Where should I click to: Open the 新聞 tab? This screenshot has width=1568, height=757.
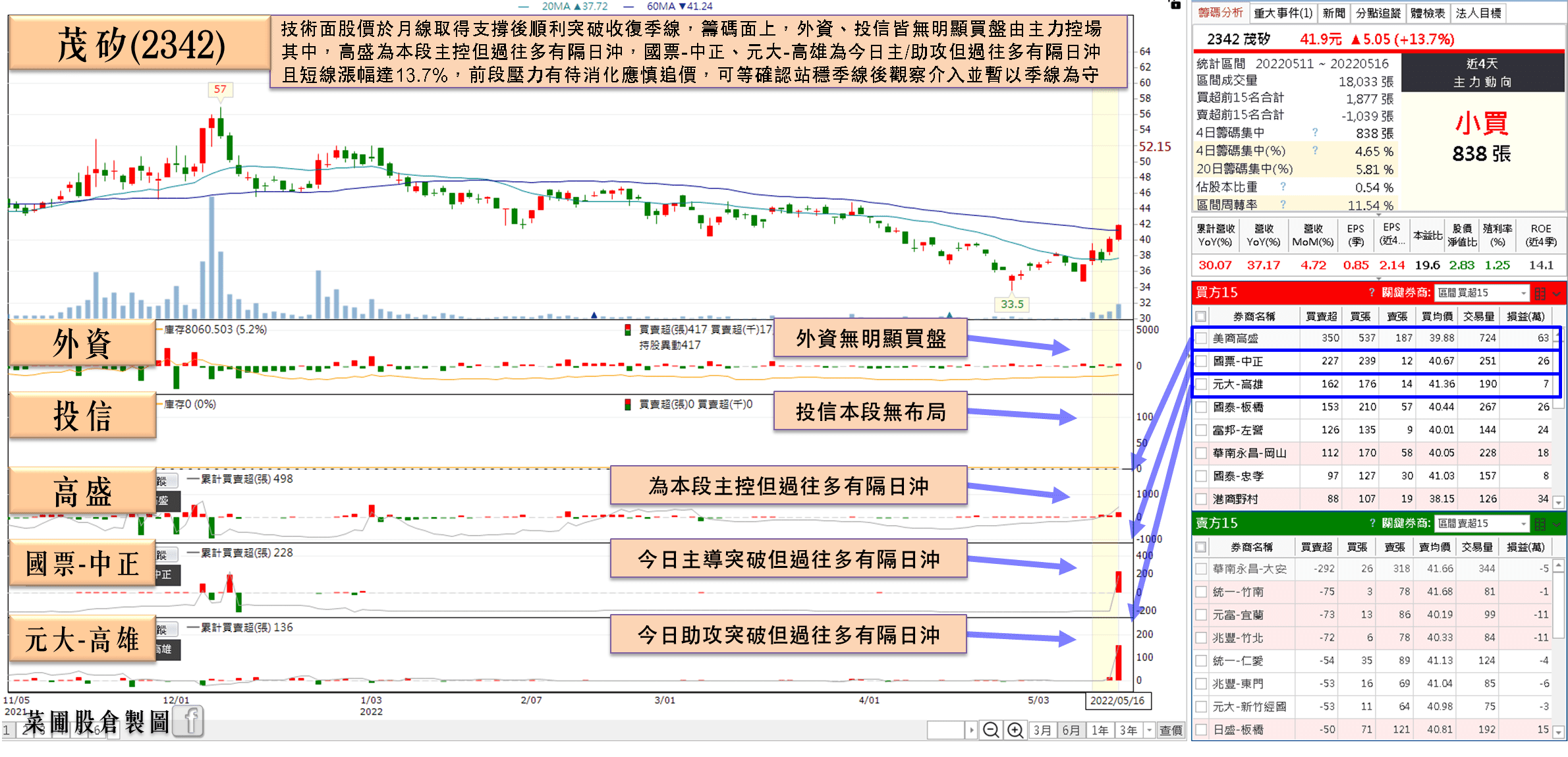[1333, 13]
